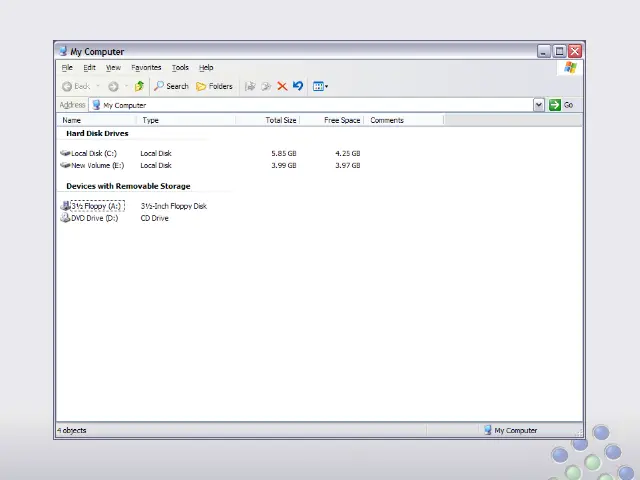Click the My Computer title bar icon
The image size is (640, 480).
(x=63, y=51)
